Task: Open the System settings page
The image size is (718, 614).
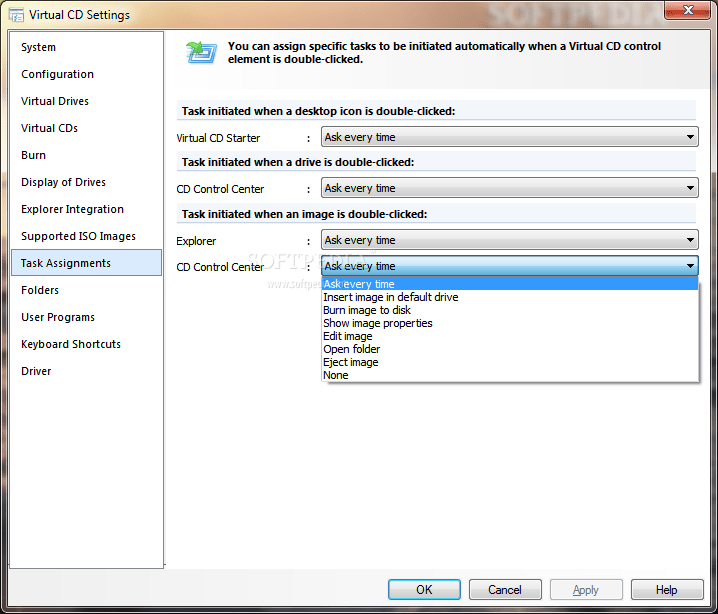Action: 86,47
